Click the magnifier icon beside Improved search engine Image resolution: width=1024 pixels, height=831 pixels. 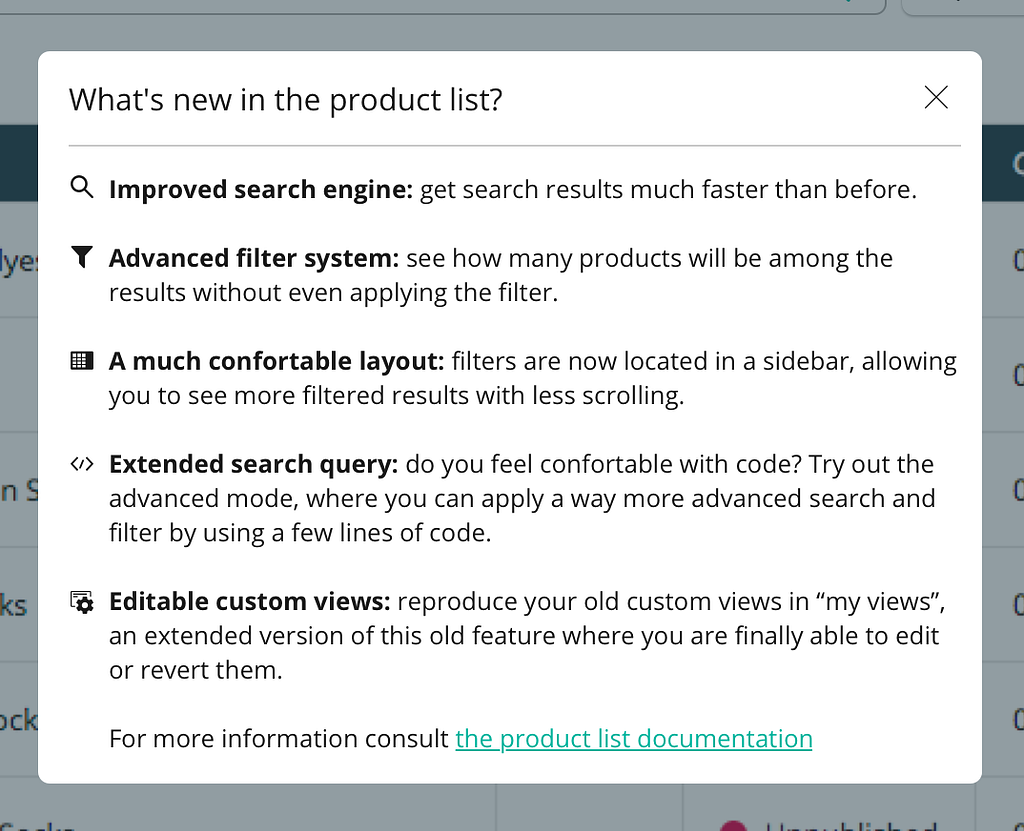tap(82, 187)
